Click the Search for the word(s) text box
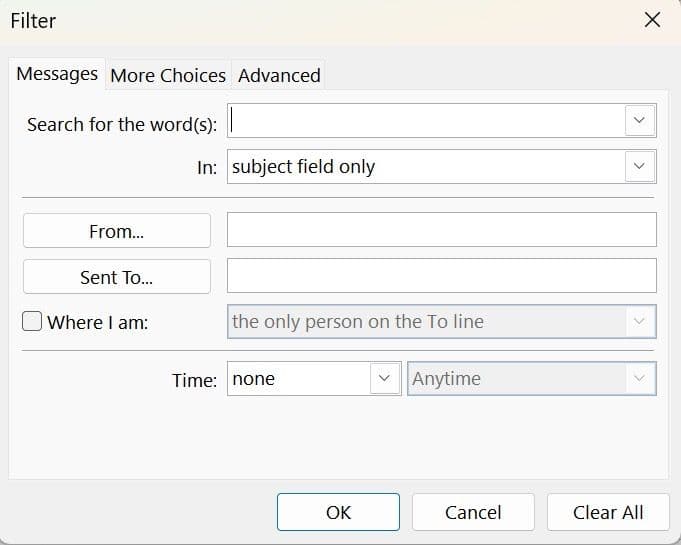Screen dimensions: 681x545 [x=425, y=121]
